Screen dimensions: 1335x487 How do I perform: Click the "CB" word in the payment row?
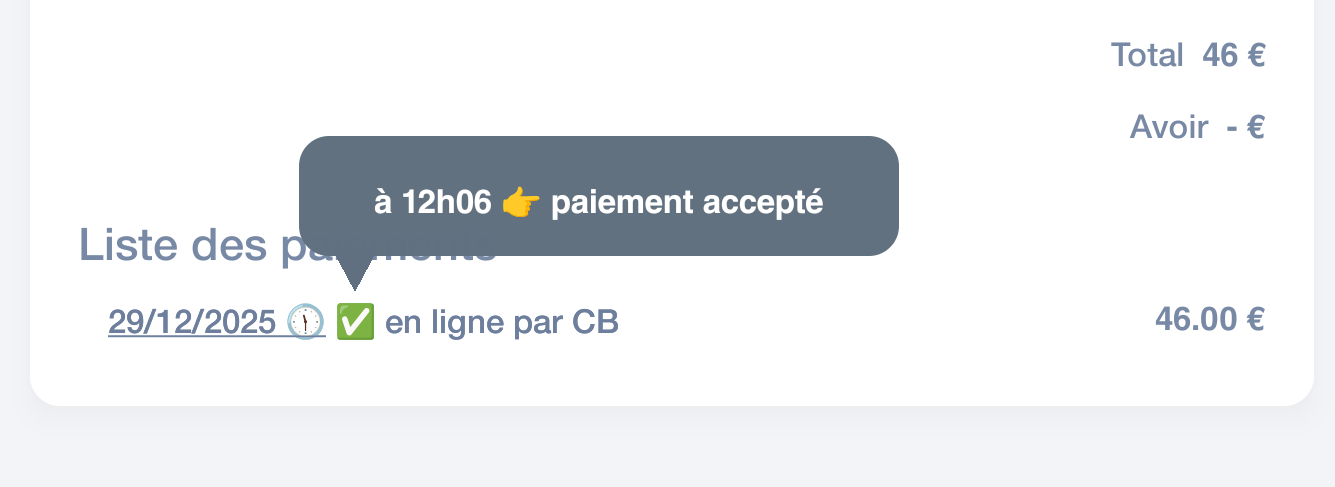coord(595,322)
